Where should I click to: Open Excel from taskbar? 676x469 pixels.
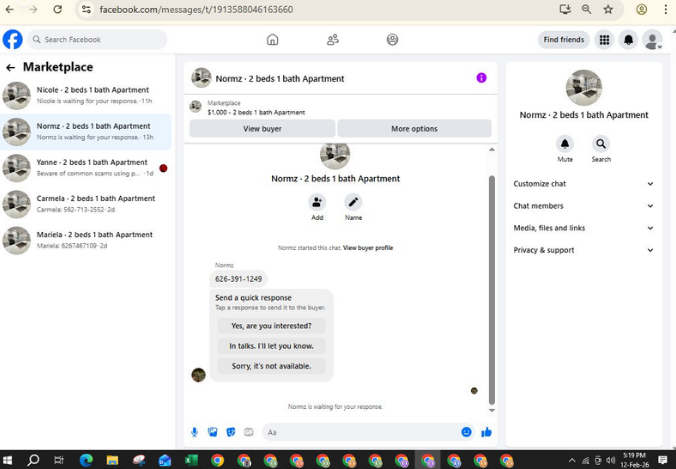point(191,460)
